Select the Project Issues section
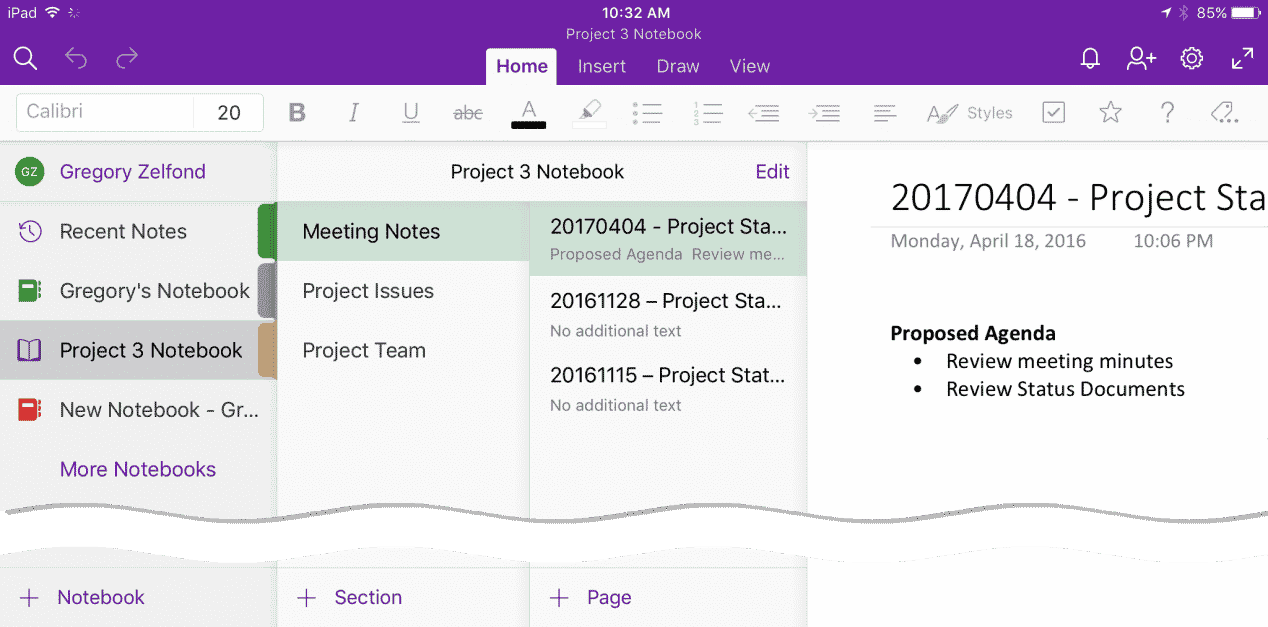Viewport: 1268px width, 627px height. (x=366, y=291)
